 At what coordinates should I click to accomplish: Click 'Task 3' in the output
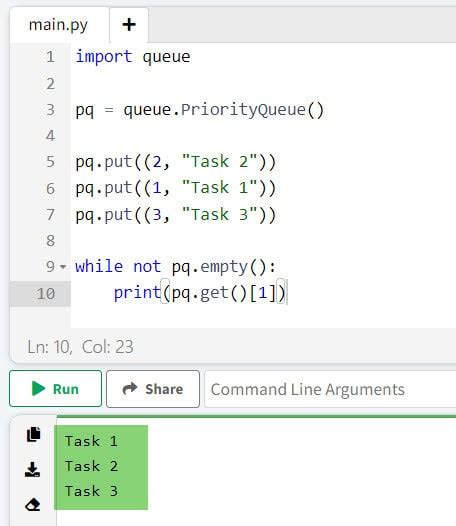91,491
